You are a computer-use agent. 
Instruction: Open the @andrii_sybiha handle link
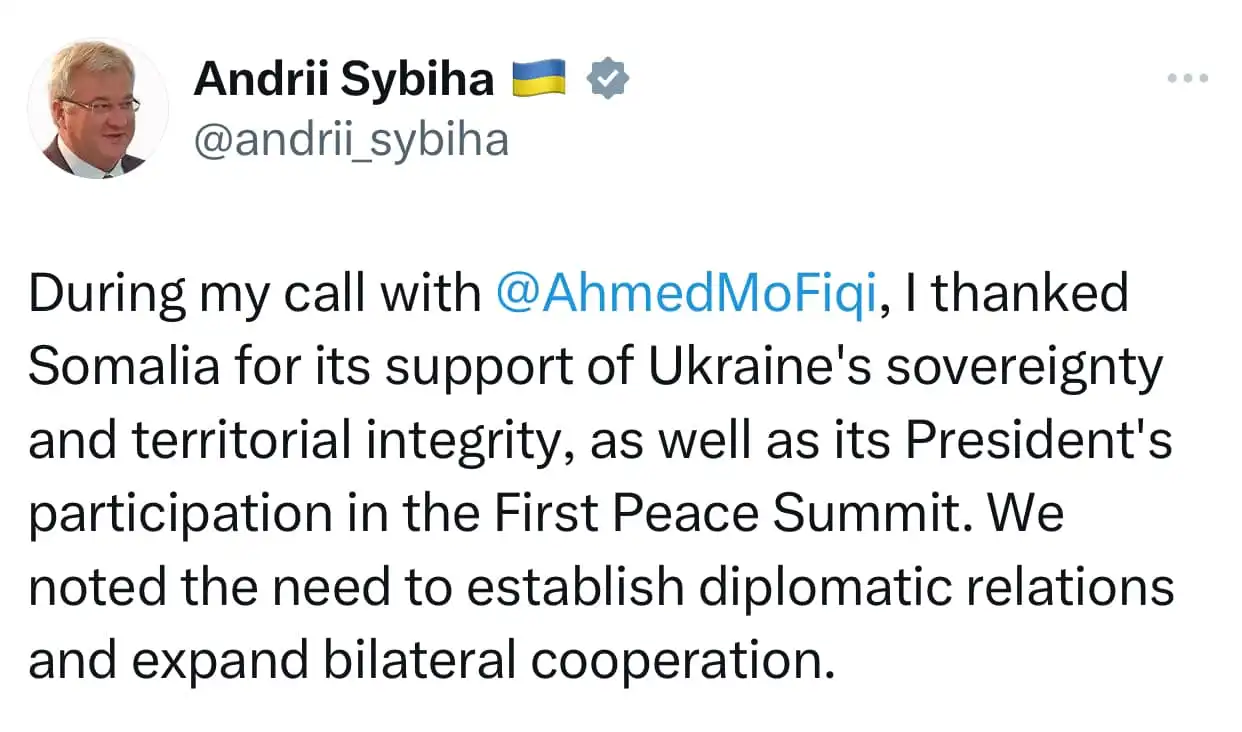(351, 141)
